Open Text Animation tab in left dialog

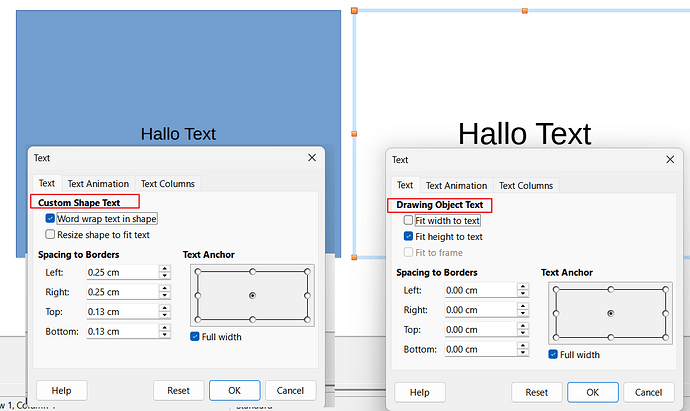[98, 184]
